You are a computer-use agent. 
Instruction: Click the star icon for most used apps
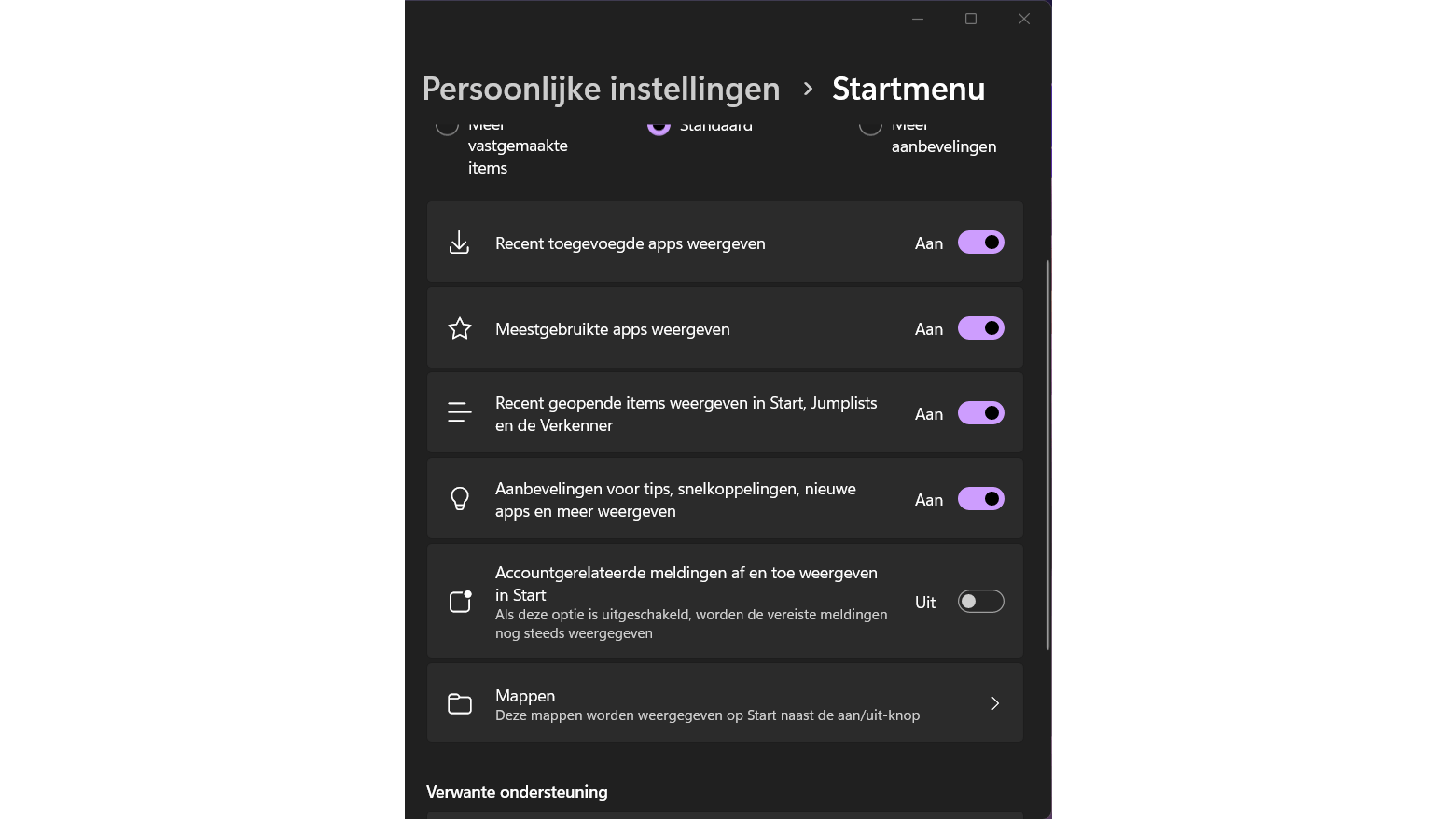tap(460, 328)
